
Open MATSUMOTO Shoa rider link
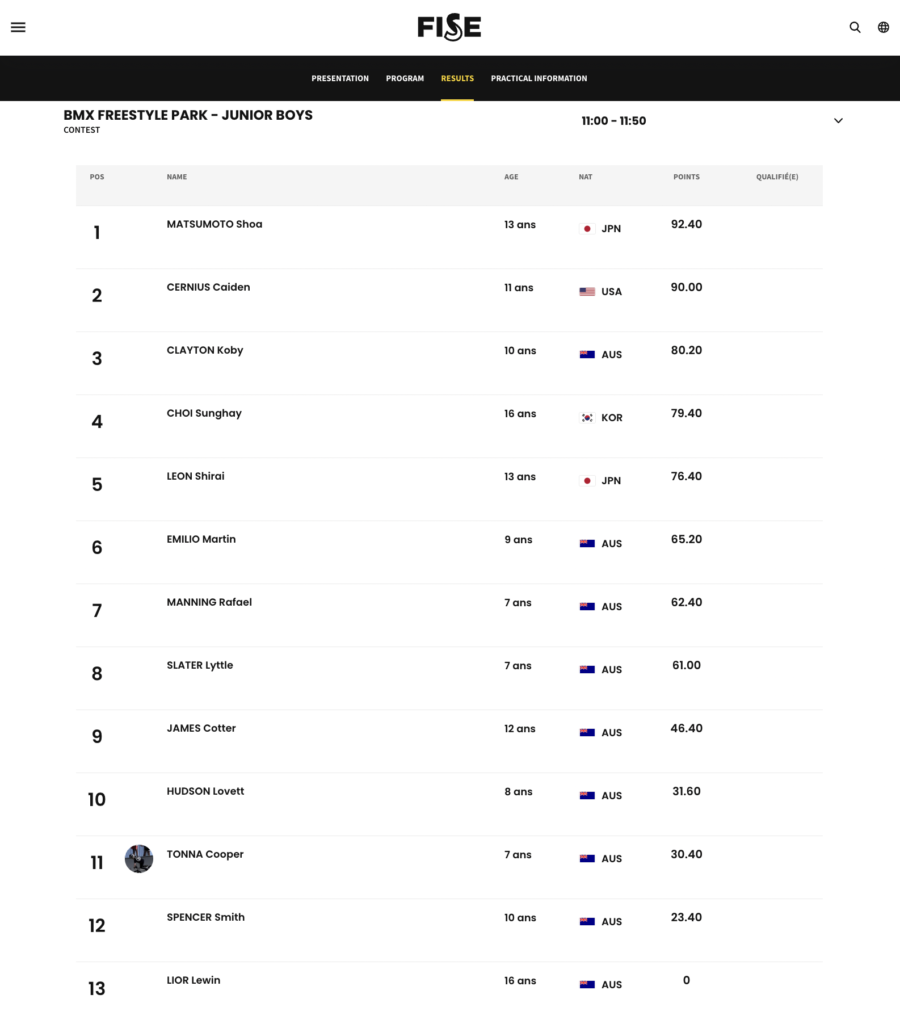point(214,224)
